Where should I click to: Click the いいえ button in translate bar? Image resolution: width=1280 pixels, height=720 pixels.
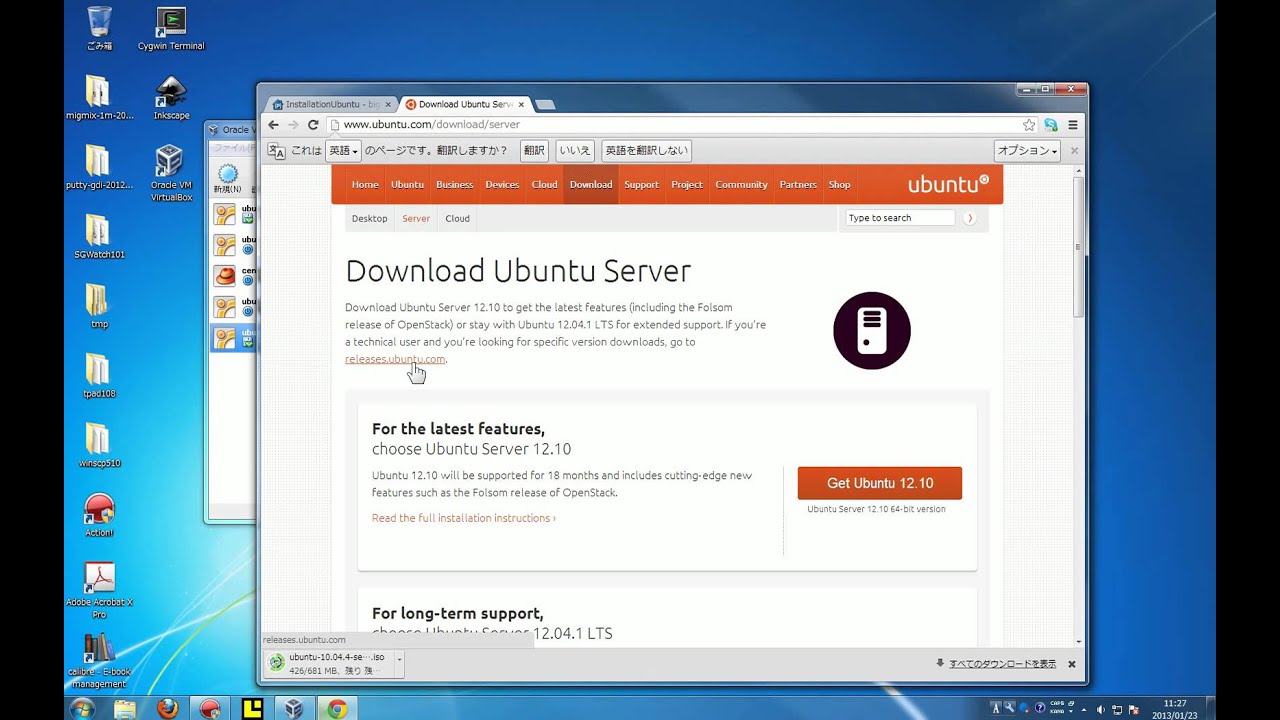pyautogui.click(x=575, y=151)
